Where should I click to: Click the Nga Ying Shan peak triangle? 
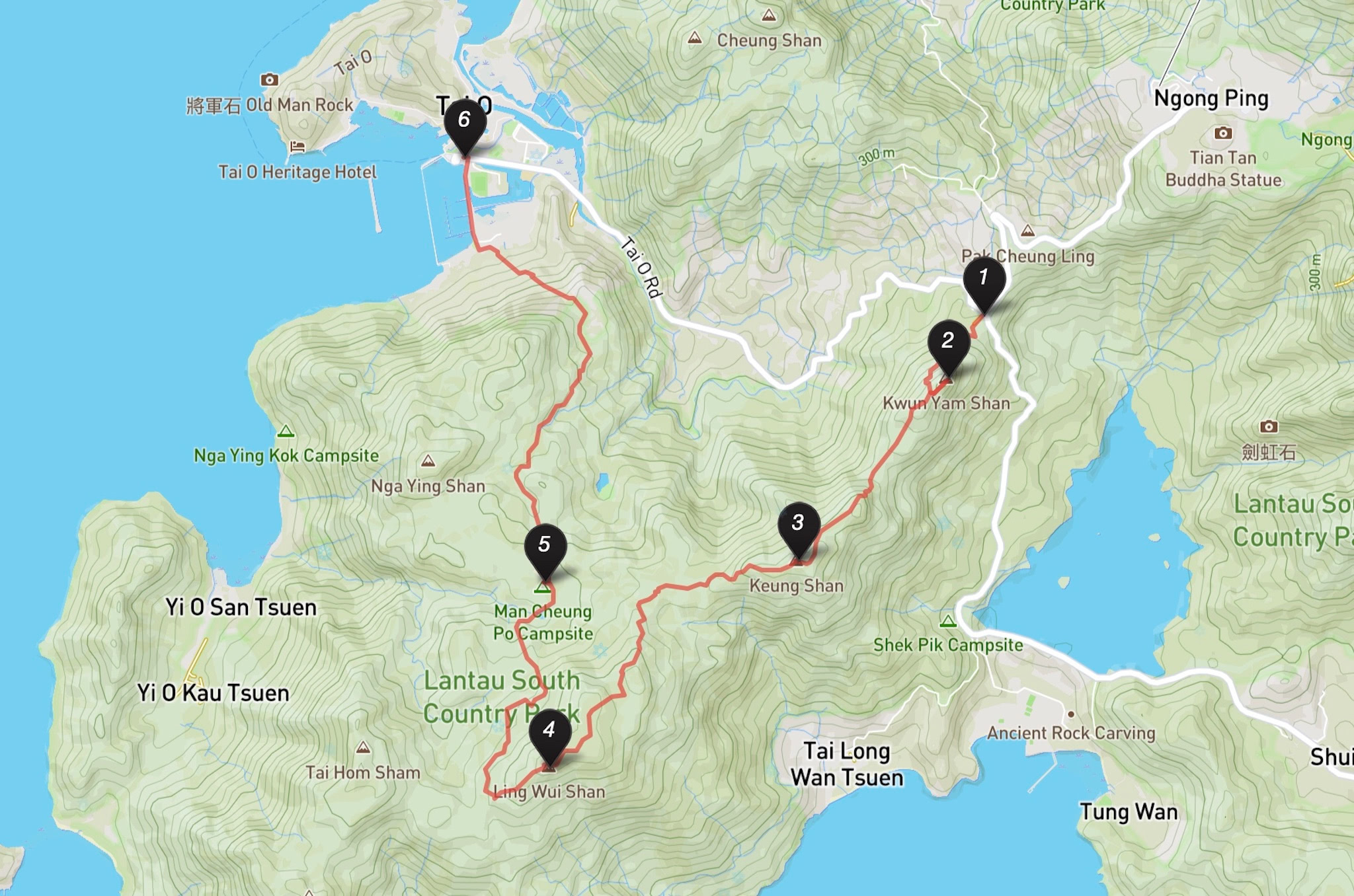click(428, 461)
